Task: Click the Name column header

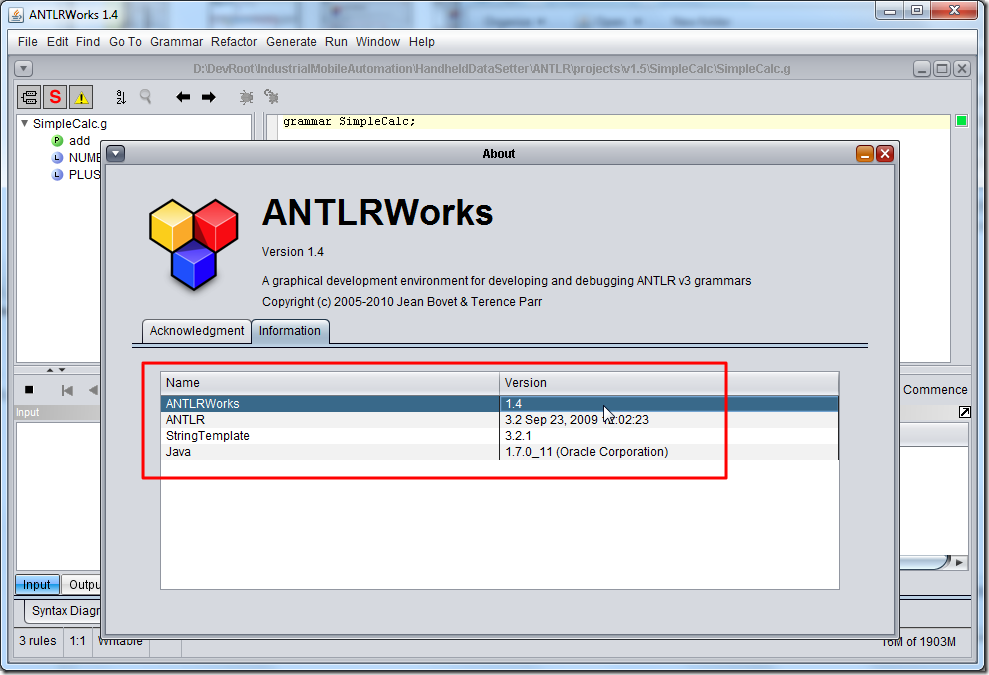Action: [x=330, y=383]
